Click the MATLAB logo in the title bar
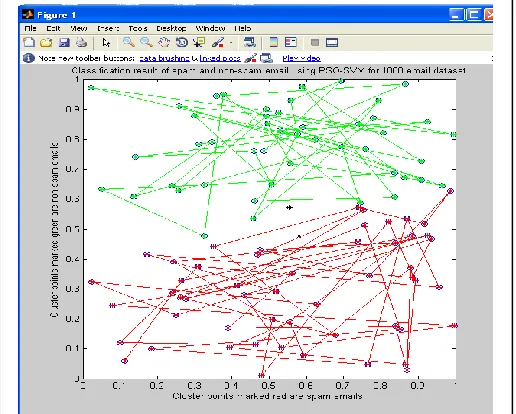The image size is (516, 414). [x=28, y=14]
